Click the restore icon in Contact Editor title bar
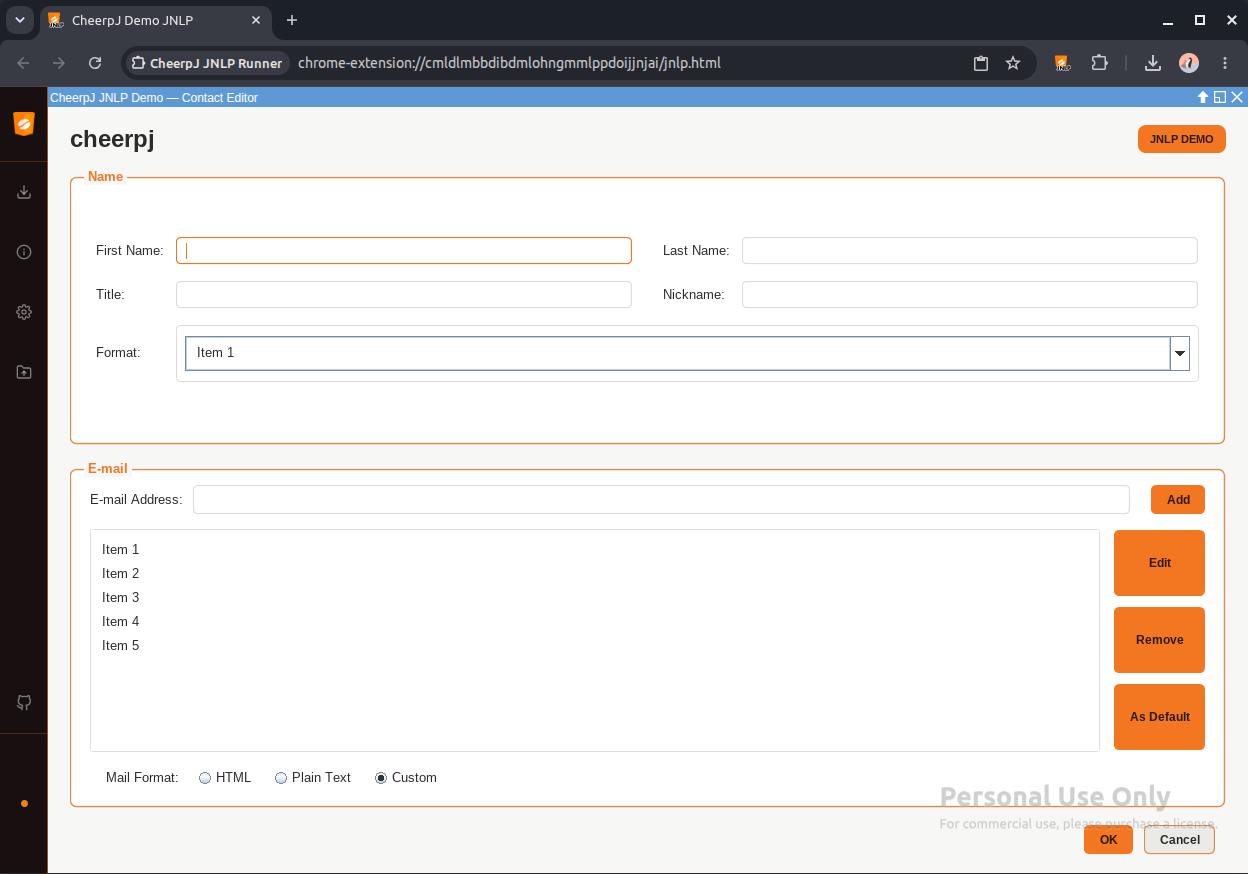 (x=1220, y=97)
